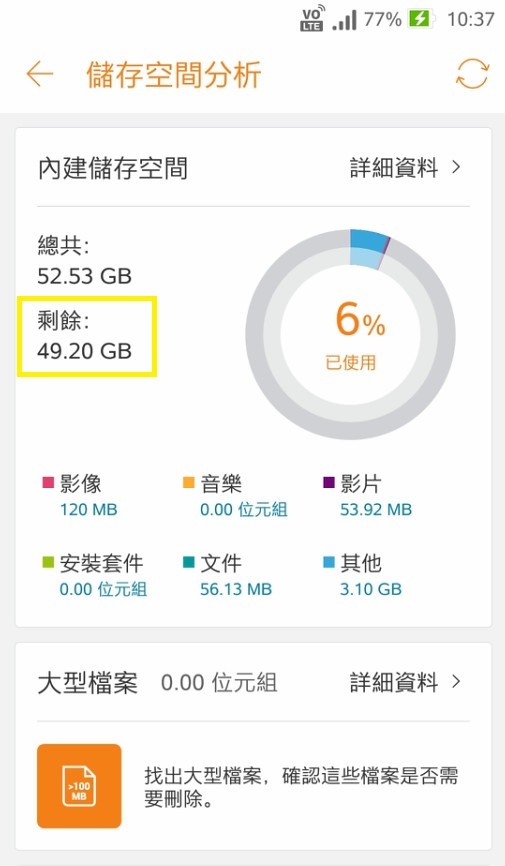Tap the 其他 3.10 GB category entry

coord(363,575)
